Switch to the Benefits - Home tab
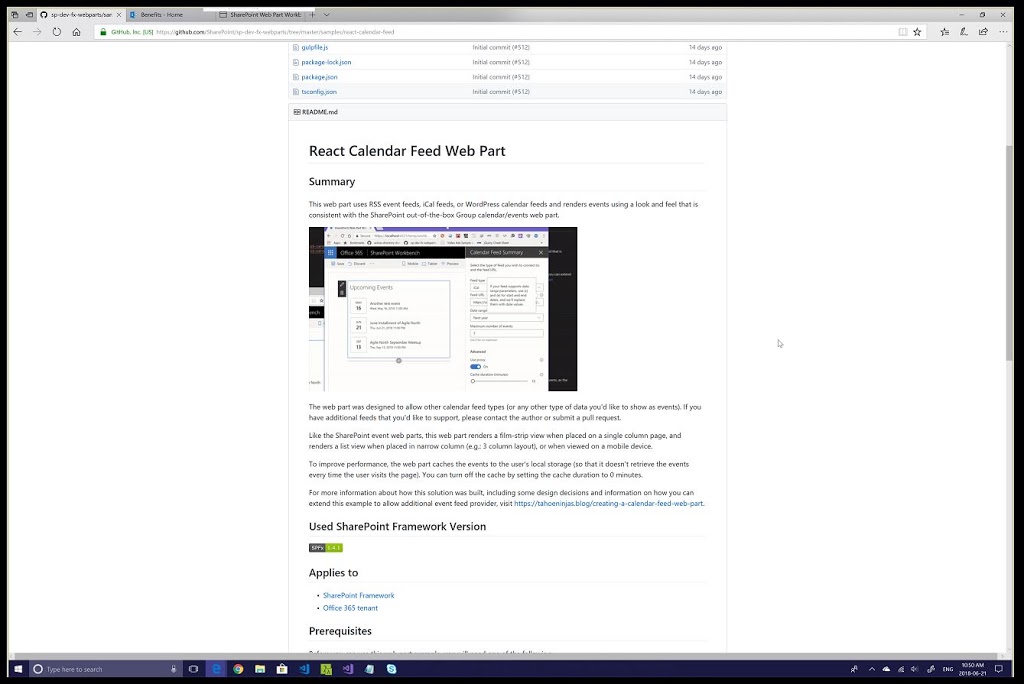This screenshot has height=684, width=1024. pyautogui.click(x=168, y=14)
